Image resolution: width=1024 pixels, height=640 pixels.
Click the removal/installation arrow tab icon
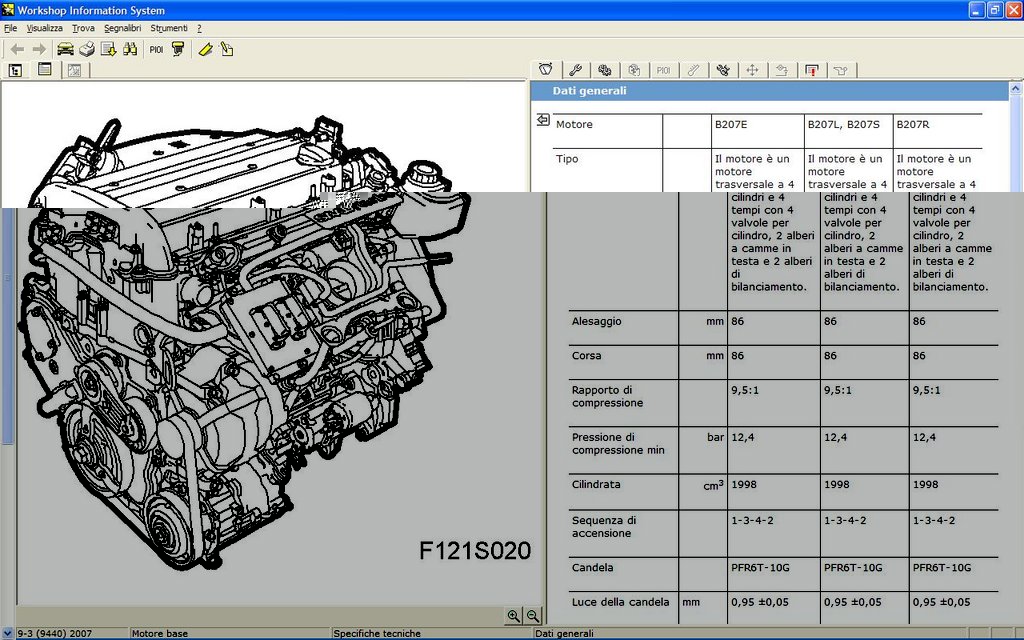(782, 70)
